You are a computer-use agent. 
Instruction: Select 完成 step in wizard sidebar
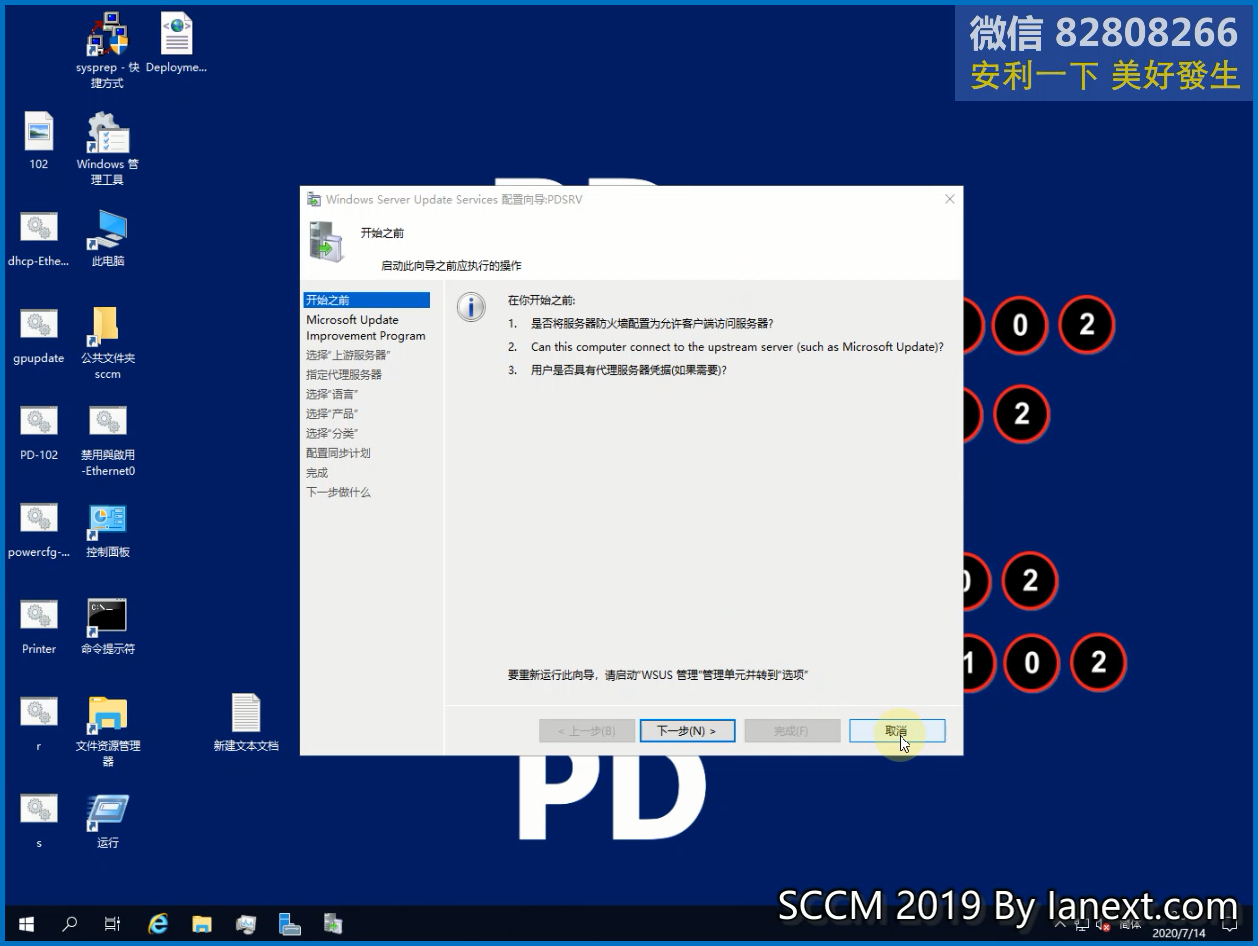click(x=317, y=473)
